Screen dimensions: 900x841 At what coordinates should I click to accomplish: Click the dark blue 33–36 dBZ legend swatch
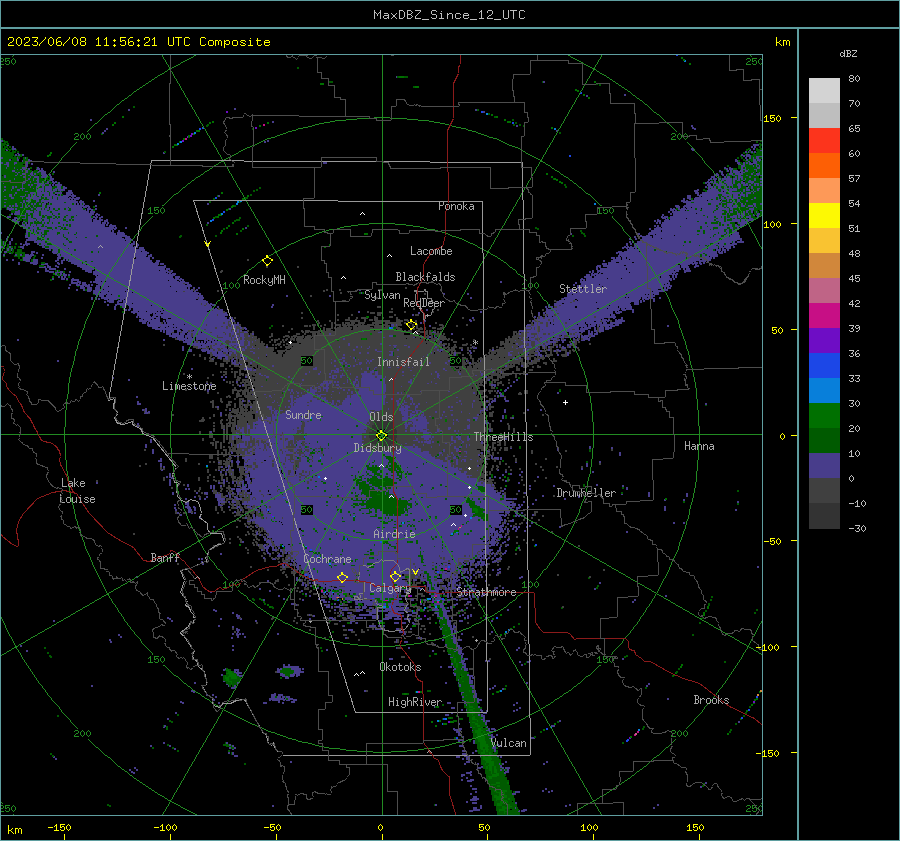tap(824, 366)
